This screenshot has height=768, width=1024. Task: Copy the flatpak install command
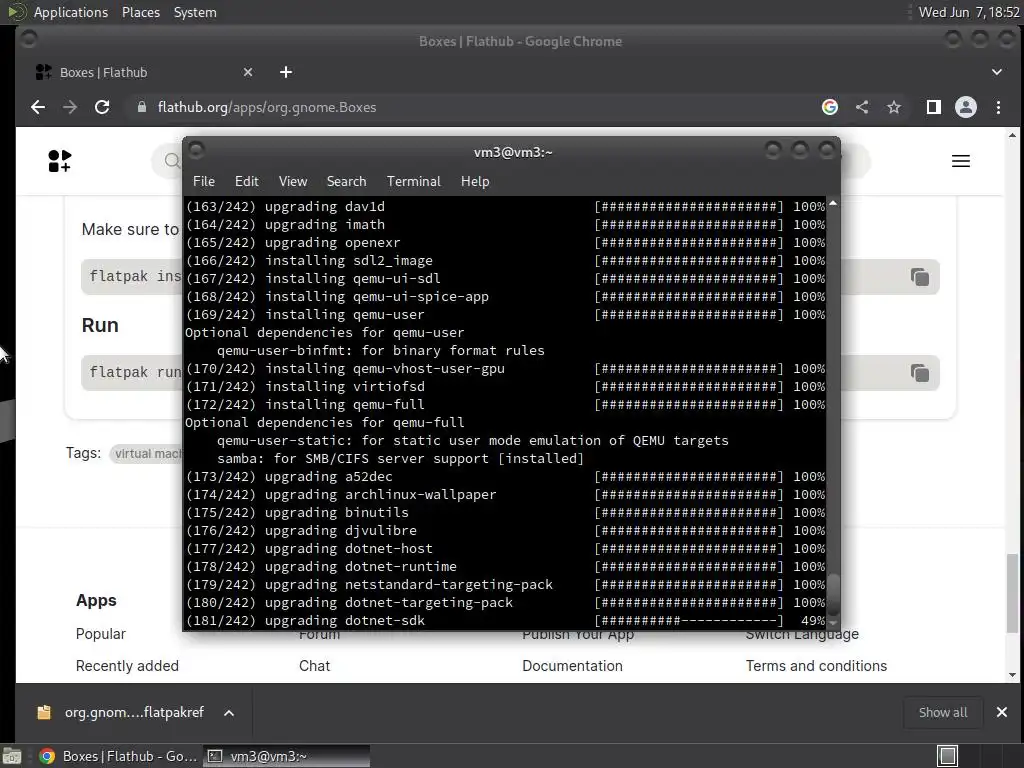coord(920,277)
